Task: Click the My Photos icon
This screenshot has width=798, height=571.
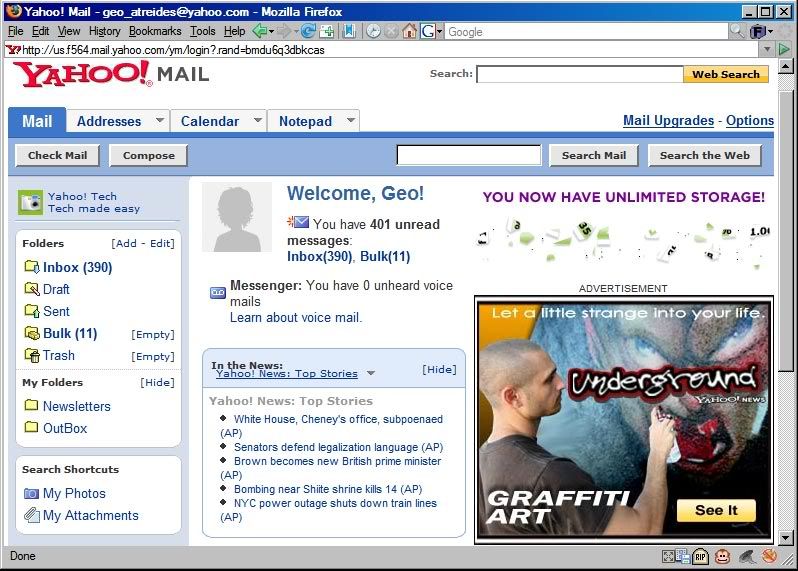Action: 31,493
